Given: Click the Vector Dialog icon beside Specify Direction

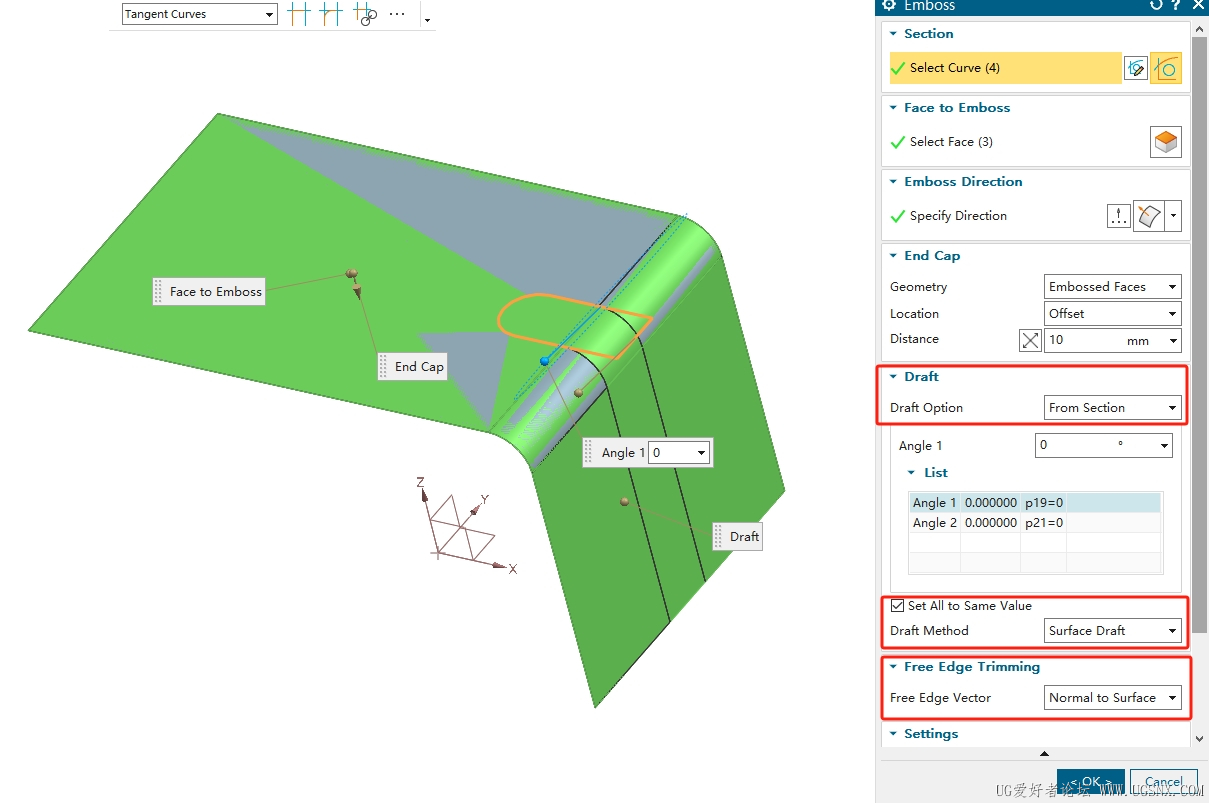Looking at the screenshot, I should coord(1119,216).
